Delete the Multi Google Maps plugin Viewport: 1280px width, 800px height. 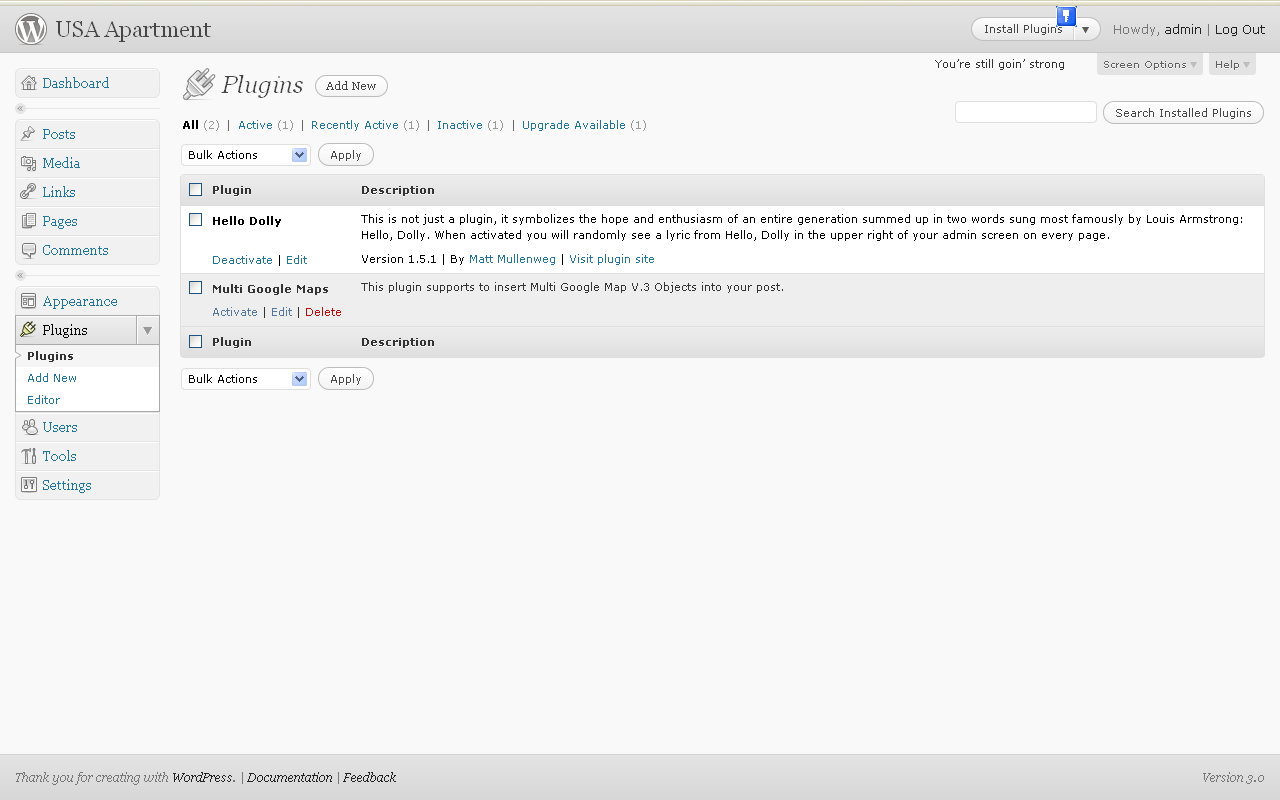(323, 312)
